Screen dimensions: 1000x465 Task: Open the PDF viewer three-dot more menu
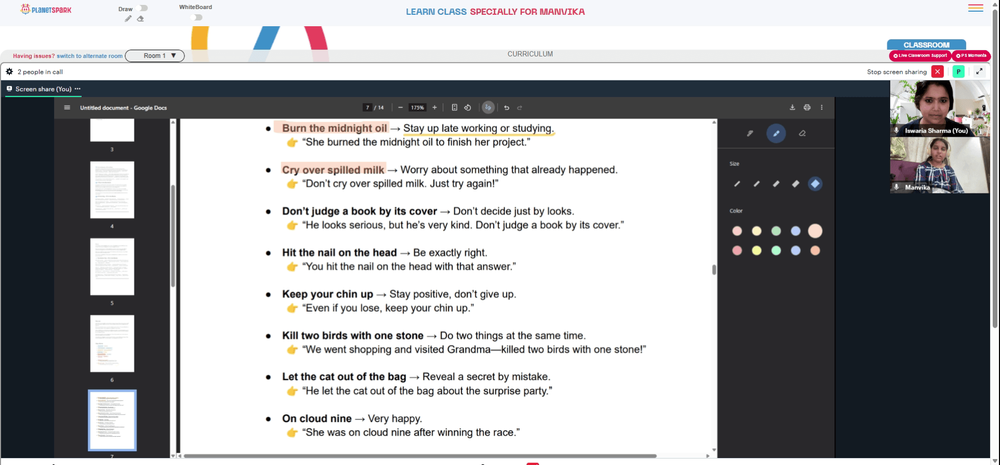coord(821,108)
